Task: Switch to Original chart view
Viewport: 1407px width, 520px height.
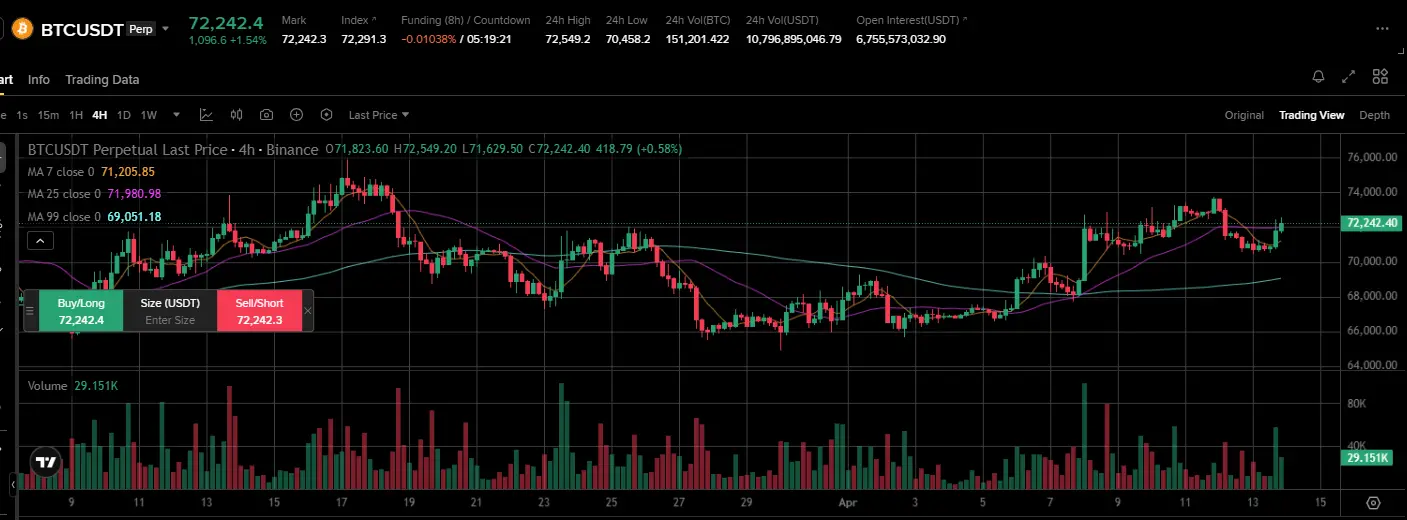Action: [x=1244, y=115]
